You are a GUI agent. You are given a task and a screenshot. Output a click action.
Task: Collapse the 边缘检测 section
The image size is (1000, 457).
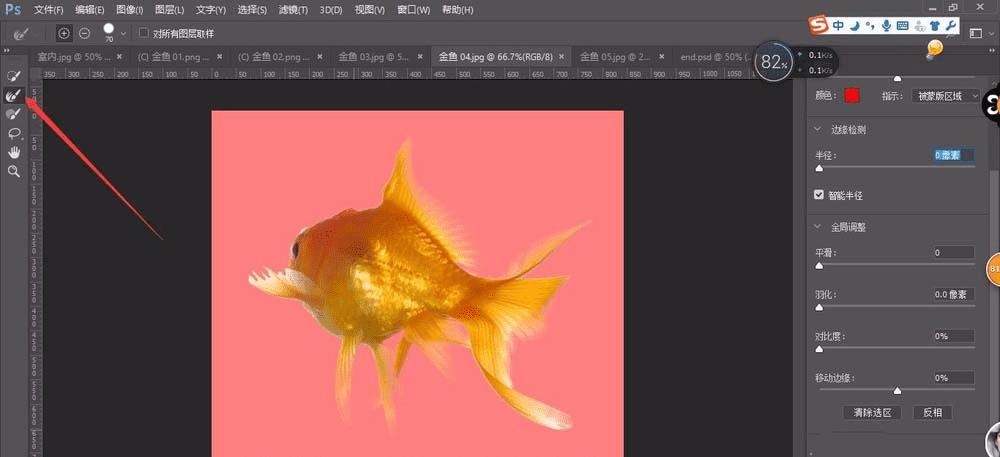click(x=818, y=129)
